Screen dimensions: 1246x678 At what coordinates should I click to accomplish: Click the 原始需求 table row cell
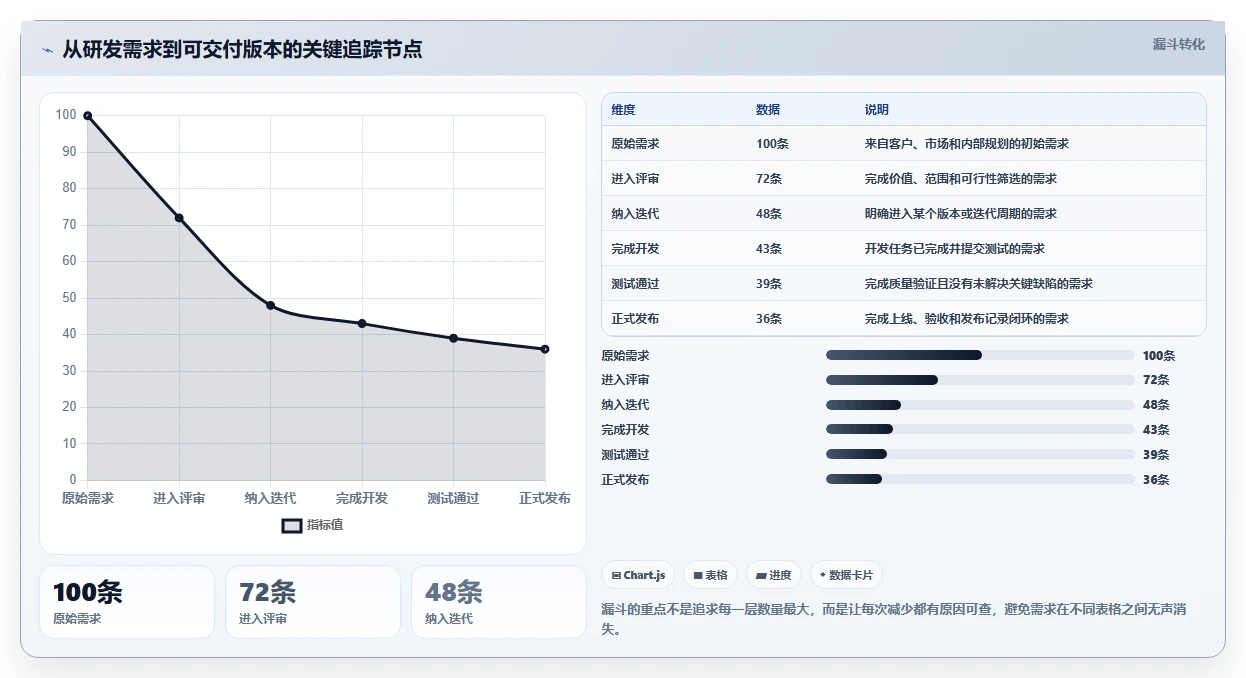pyautogui.click(x=635, y=144)
